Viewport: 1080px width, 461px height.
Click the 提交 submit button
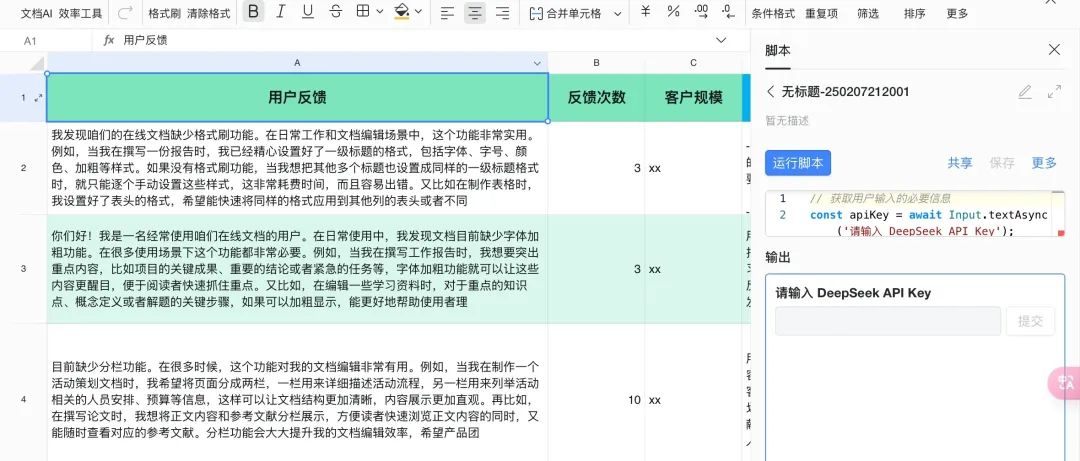point(1030,321)
